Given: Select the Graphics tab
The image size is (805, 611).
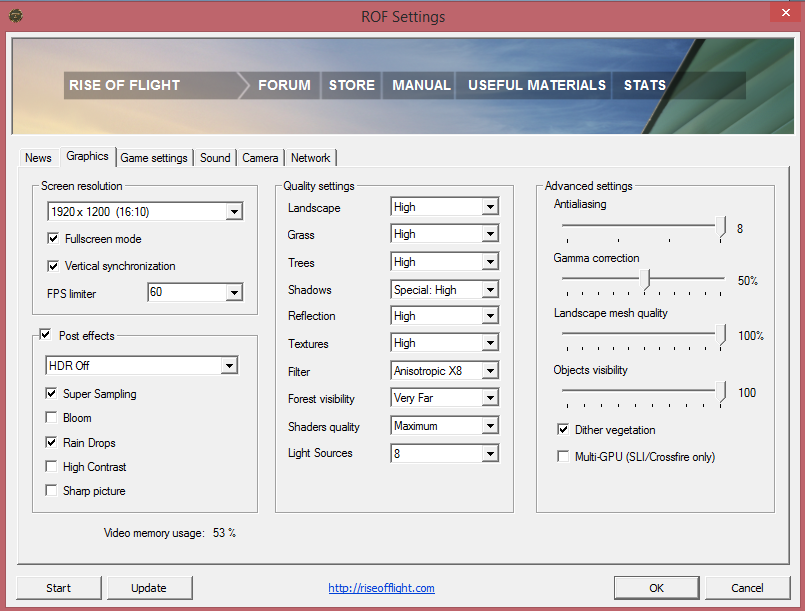Looking at the screenshot, I should [87, 156].
